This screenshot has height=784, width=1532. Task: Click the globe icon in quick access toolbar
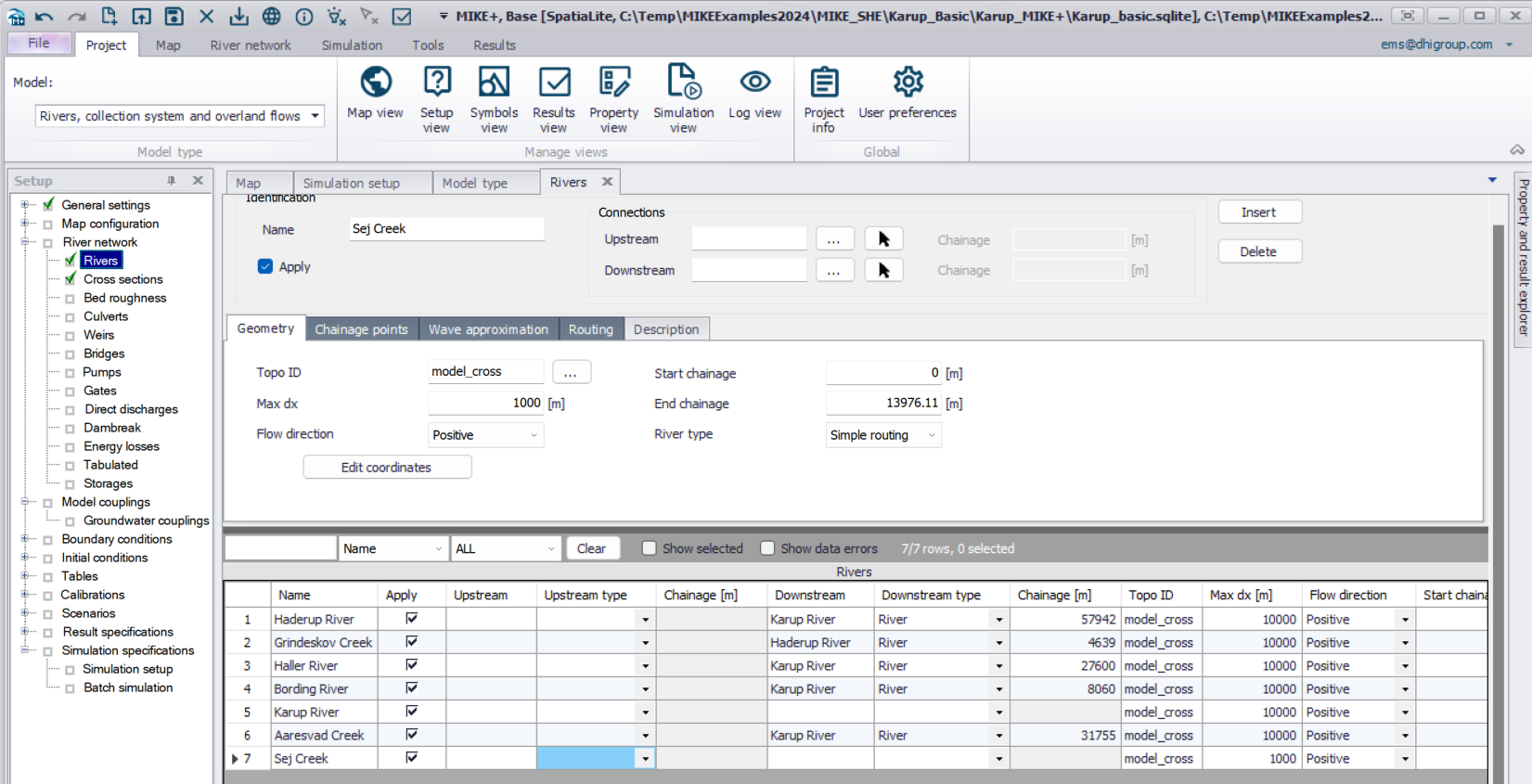[271, 16]
